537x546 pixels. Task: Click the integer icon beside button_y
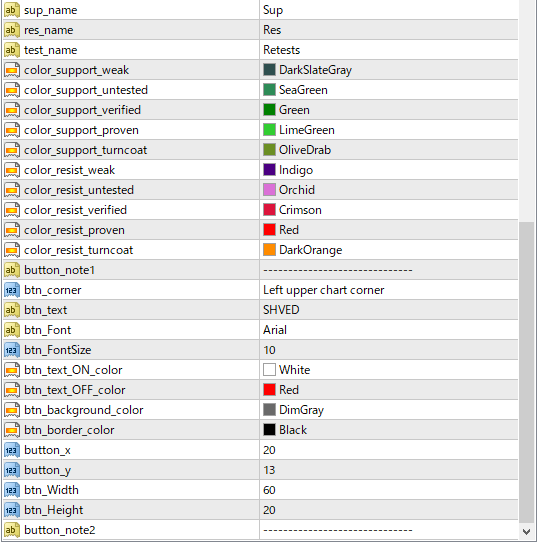coord(11,470)
